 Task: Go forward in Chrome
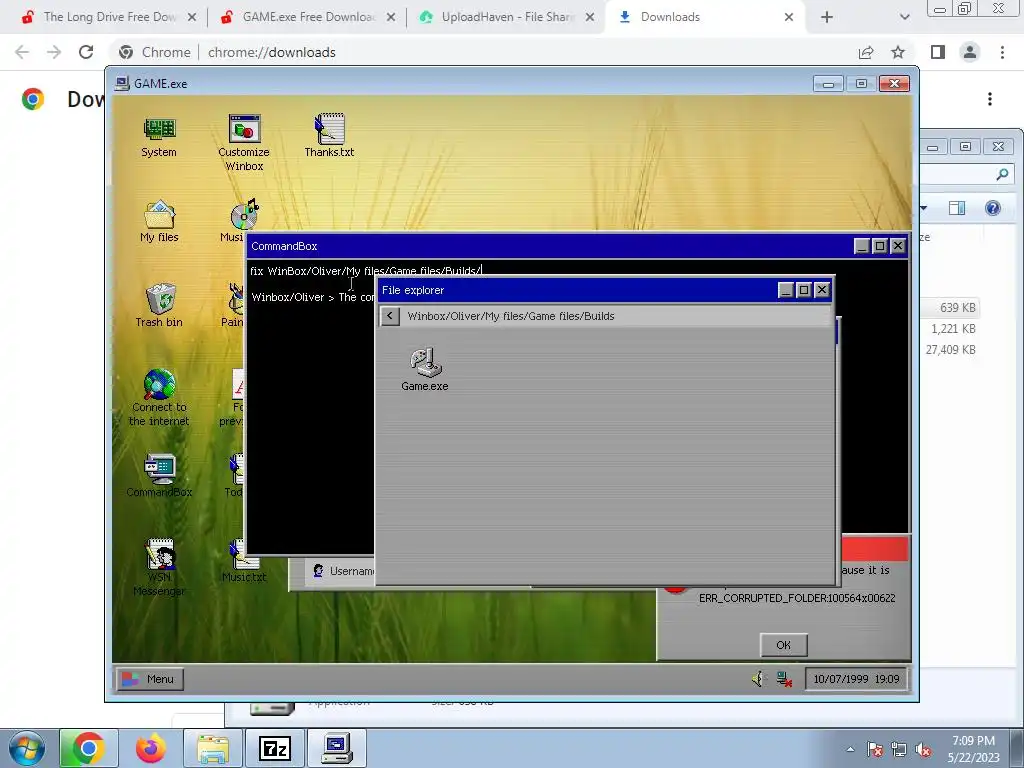point(54,52)
